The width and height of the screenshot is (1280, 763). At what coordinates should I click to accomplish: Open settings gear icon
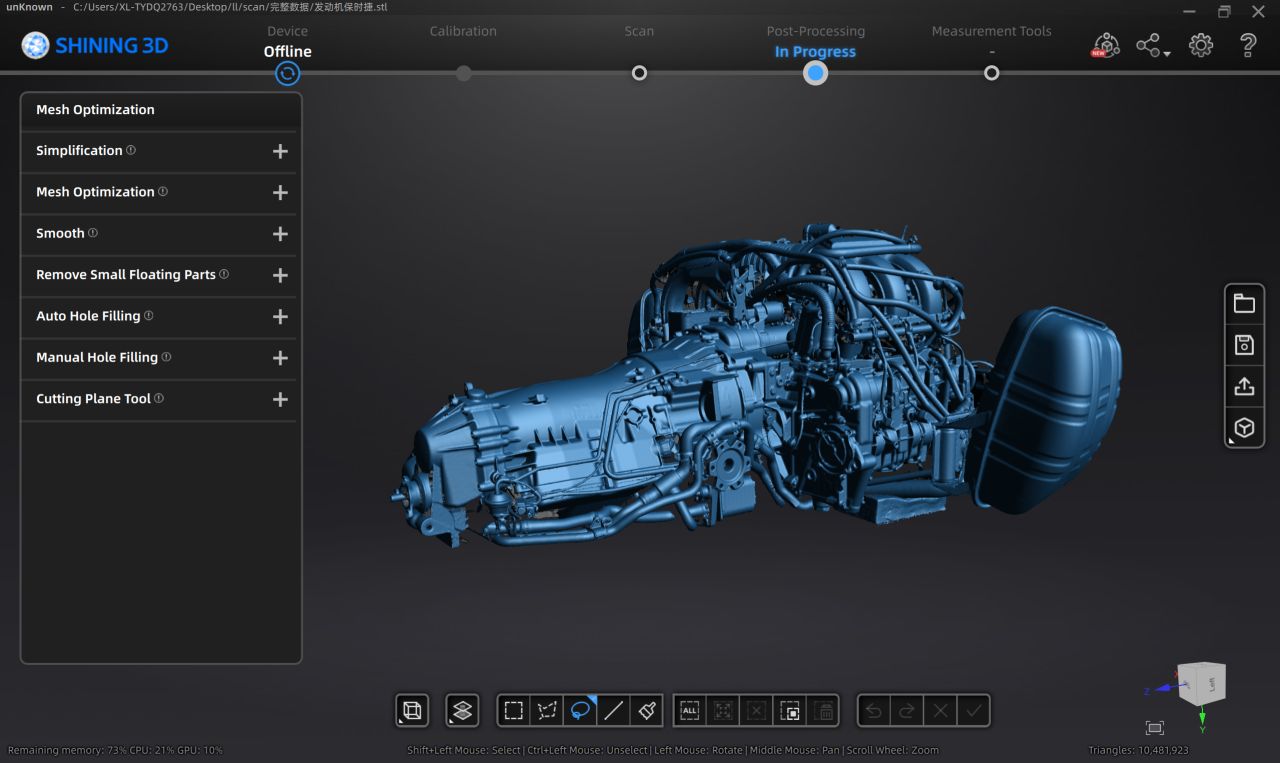pos(1201,45)
